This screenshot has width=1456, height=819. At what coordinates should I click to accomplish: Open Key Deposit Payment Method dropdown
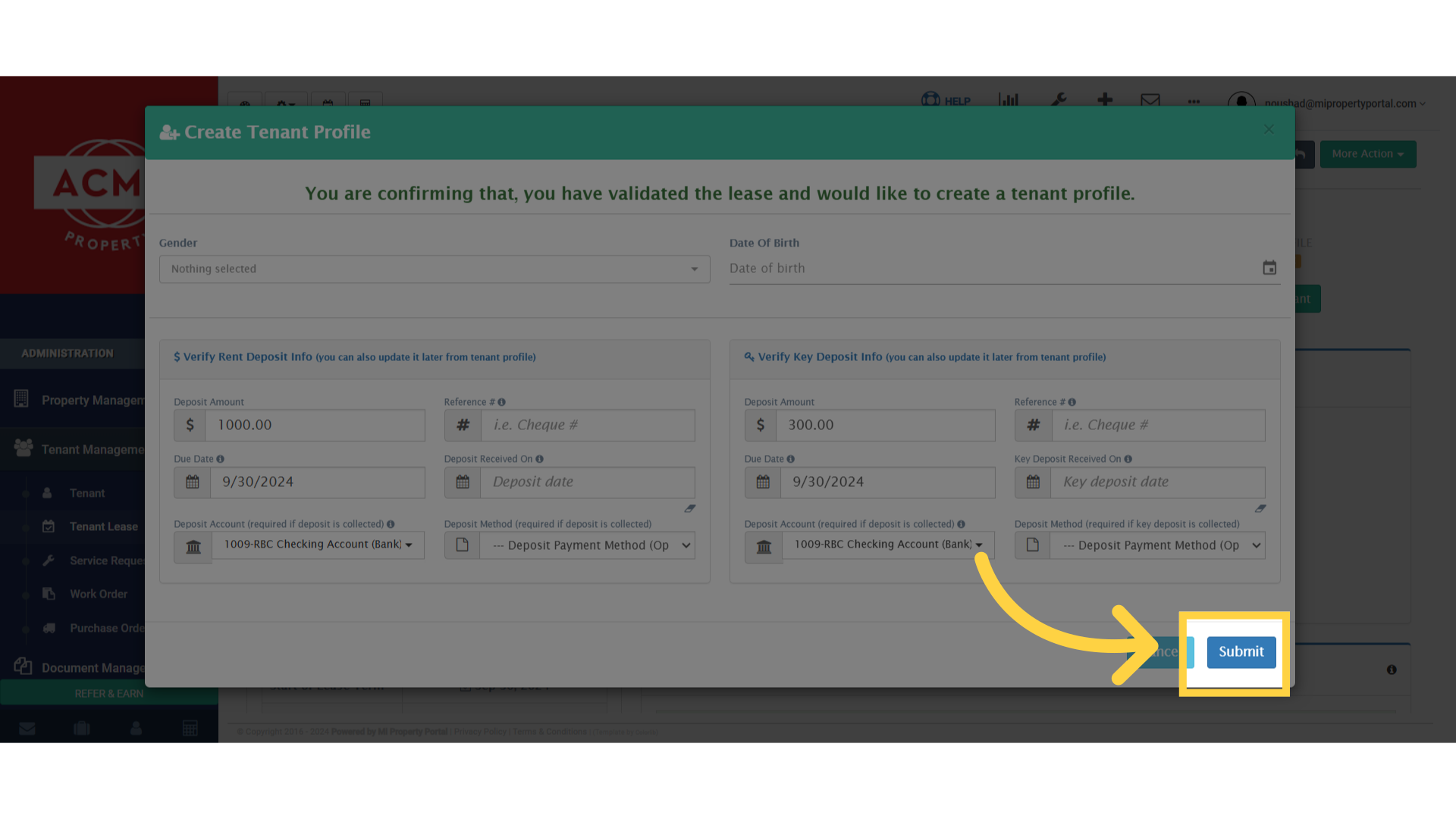tap(1158, 545)
